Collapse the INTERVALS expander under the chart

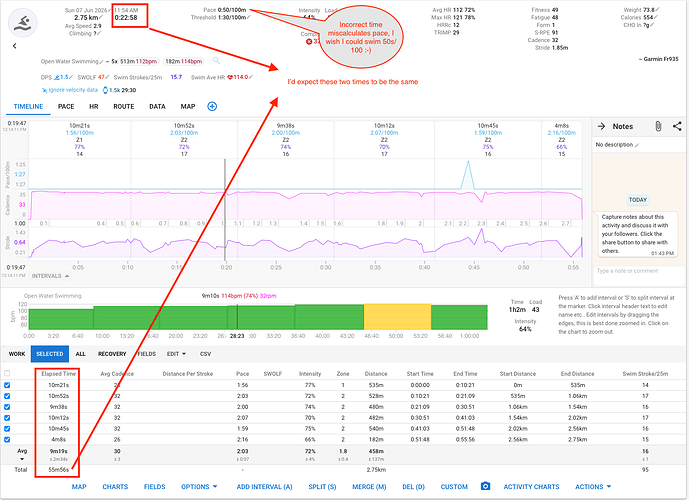point(51,276)
